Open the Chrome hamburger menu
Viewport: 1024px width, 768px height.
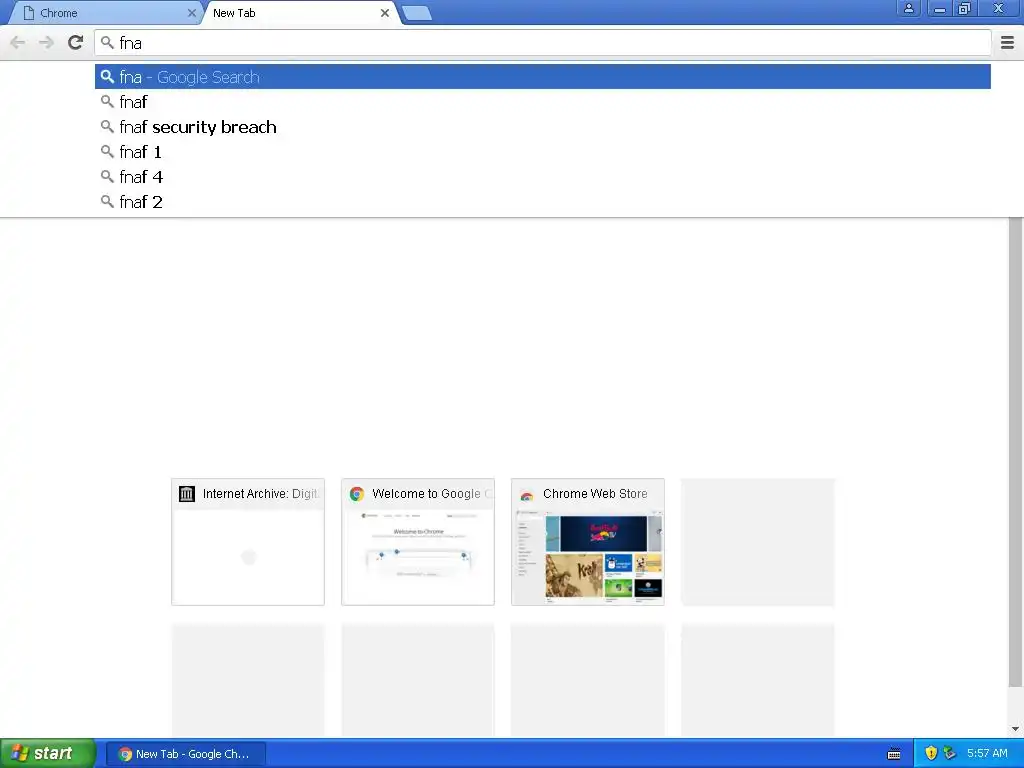1008,42
